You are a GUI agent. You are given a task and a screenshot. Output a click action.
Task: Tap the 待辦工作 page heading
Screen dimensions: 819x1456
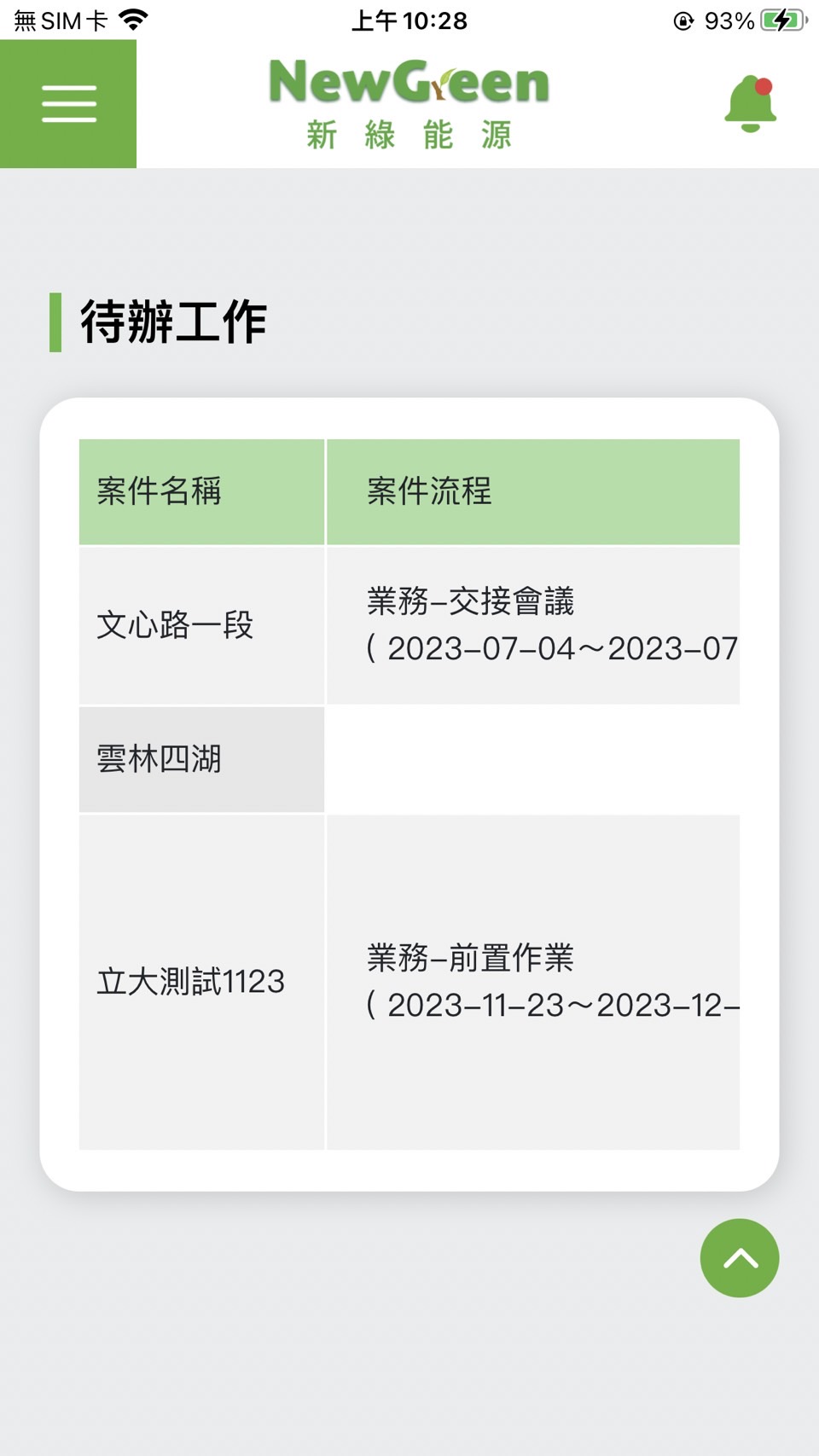click(173, 322)
